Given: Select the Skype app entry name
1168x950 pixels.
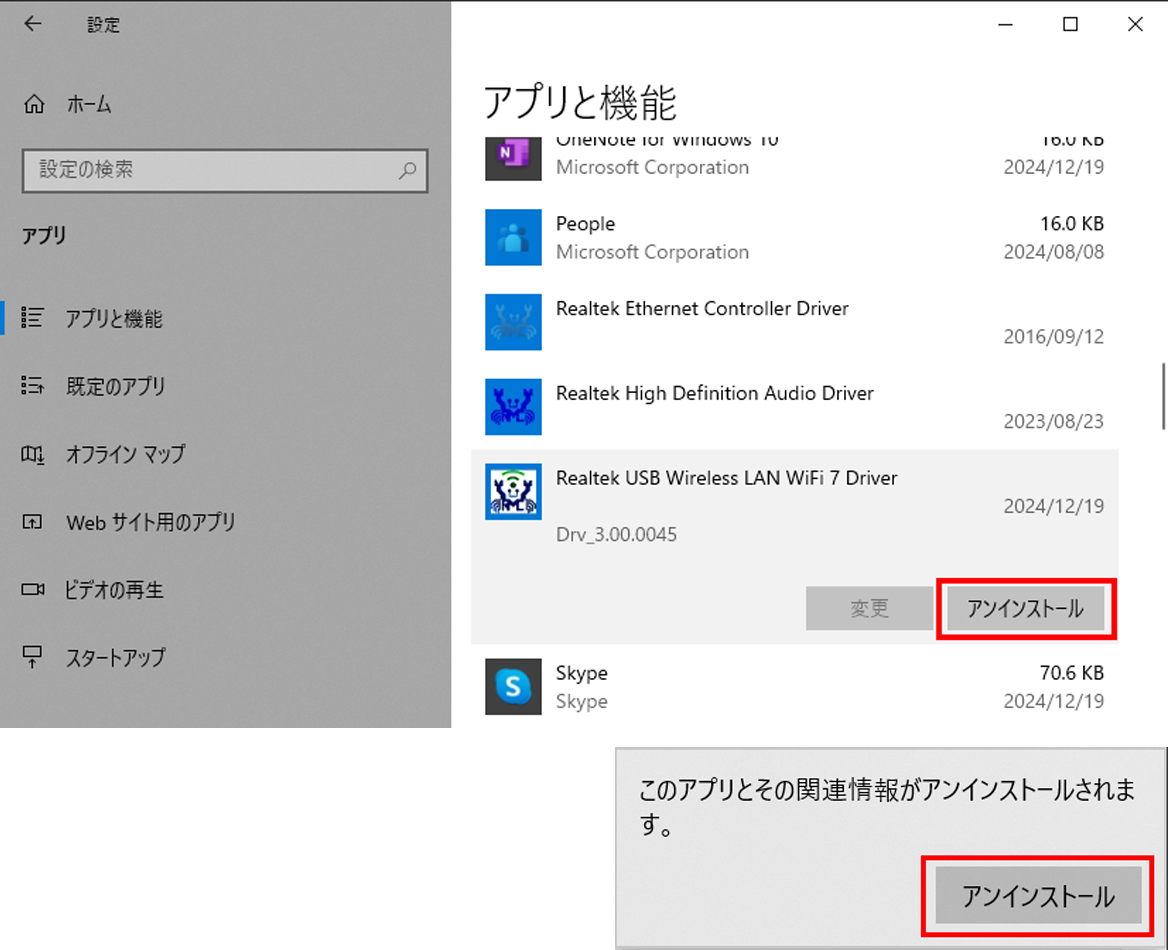Looking at the screenshot, I should 582,673.
